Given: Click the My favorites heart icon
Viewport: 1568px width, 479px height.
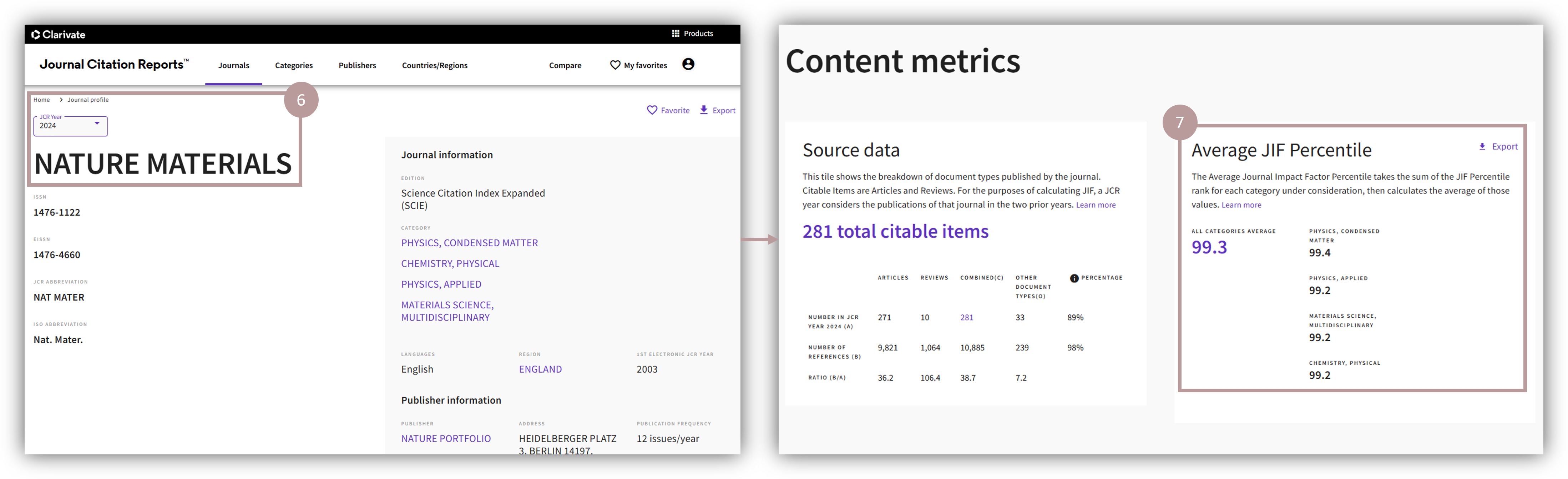Looking at the screenshot, I should click(615, 65).
